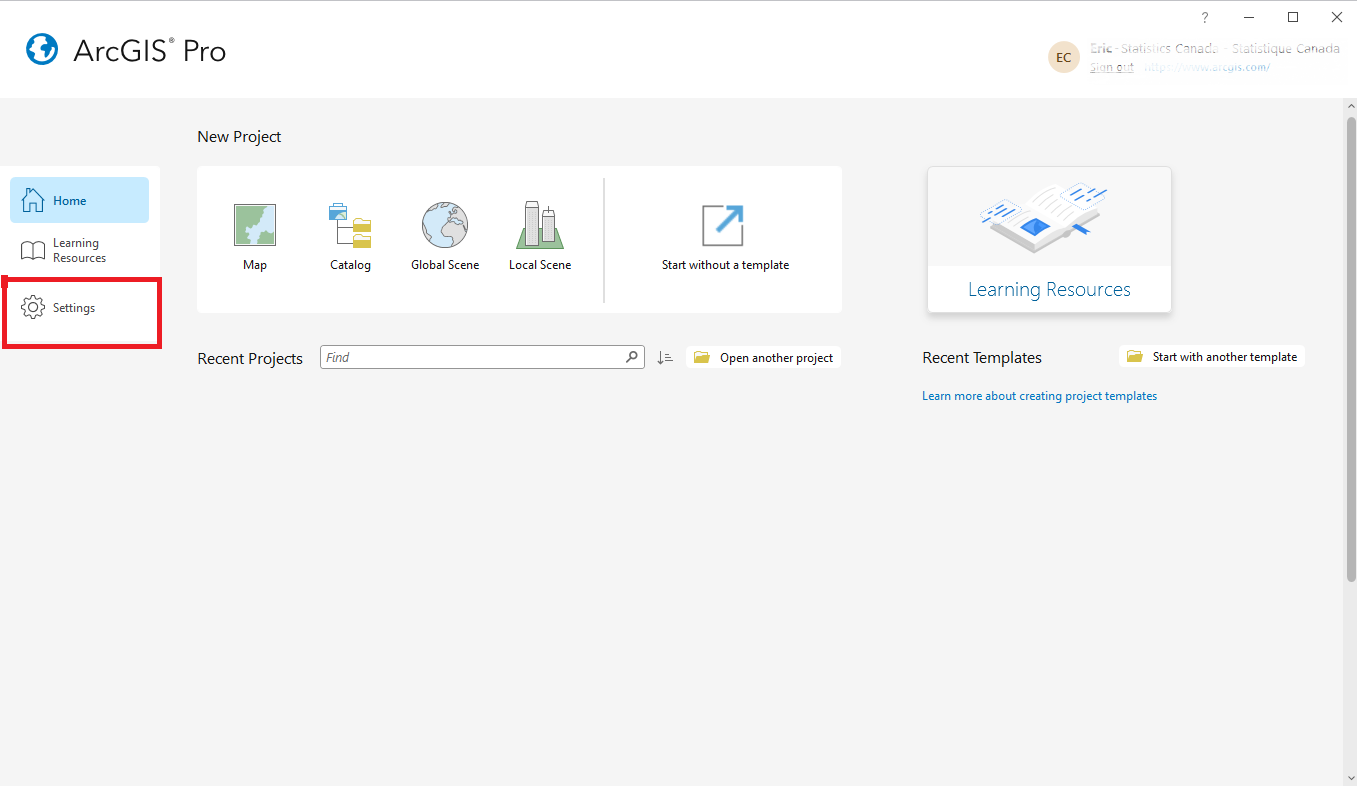Open the help question mark icon
Image resolution: width=1357 pixels, height=786 pixels.
1205,17
